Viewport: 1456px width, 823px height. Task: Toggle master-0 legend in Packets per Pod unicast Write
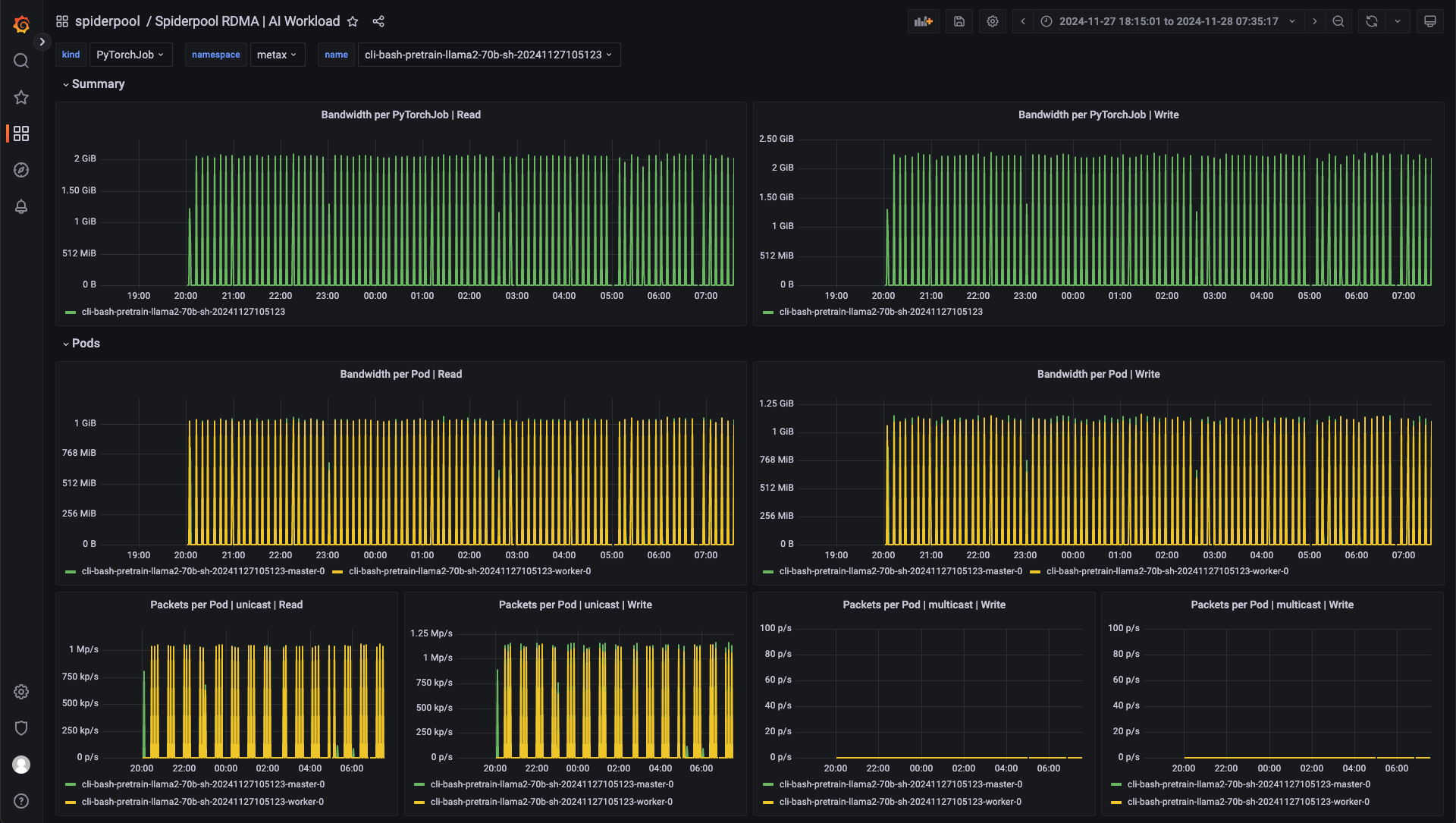(x=552, y=784)
